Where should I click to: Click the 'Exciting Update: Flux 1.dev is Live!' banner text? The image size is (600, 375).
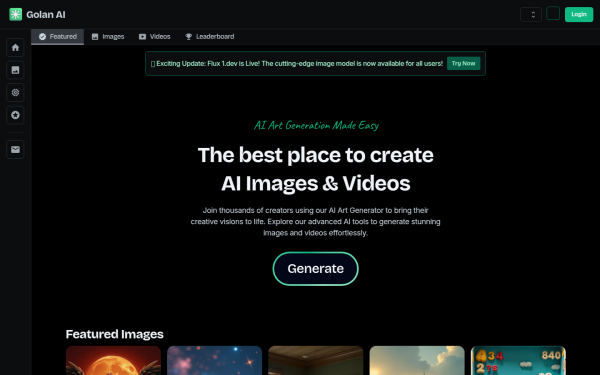(297, 64)
